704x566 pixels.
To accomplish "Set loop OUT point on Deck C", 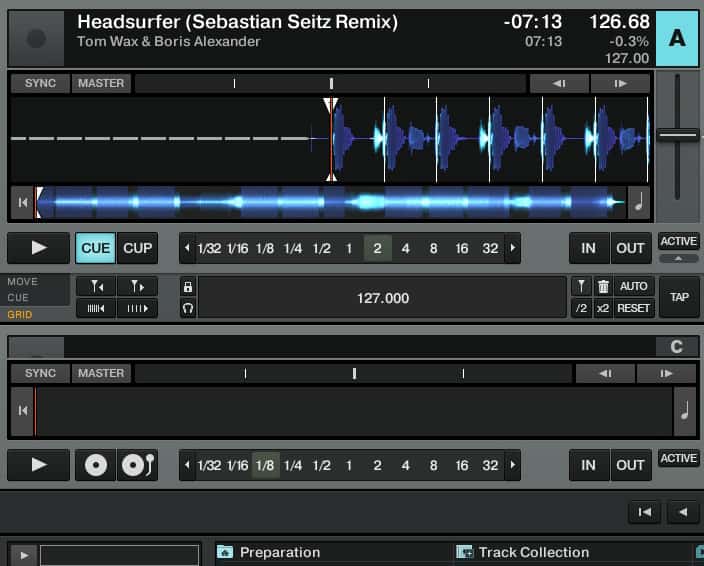I will click(x=630, y=465).
